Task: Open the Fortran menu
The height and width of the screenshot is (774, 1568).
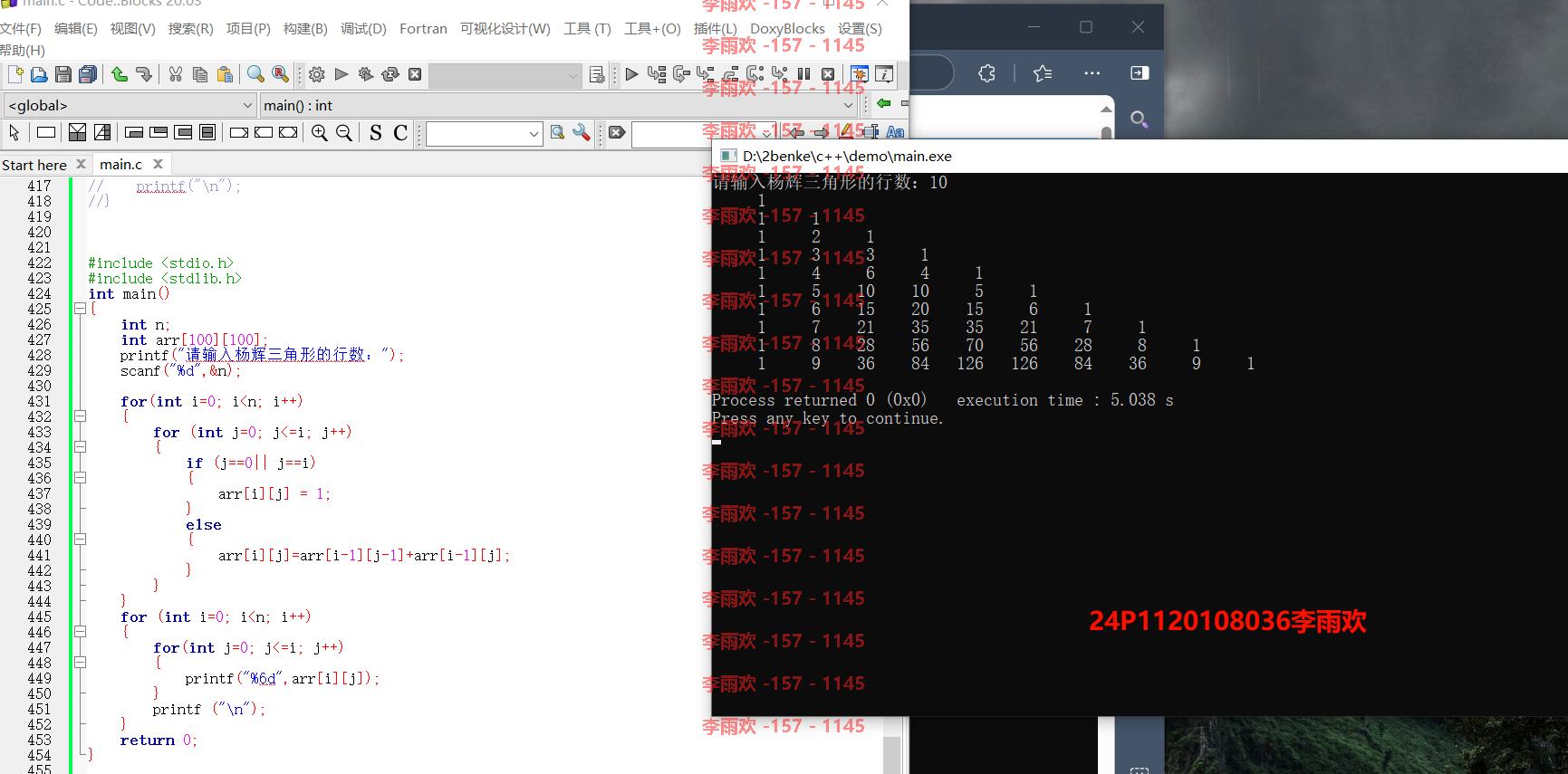Action: pos(423,29)
